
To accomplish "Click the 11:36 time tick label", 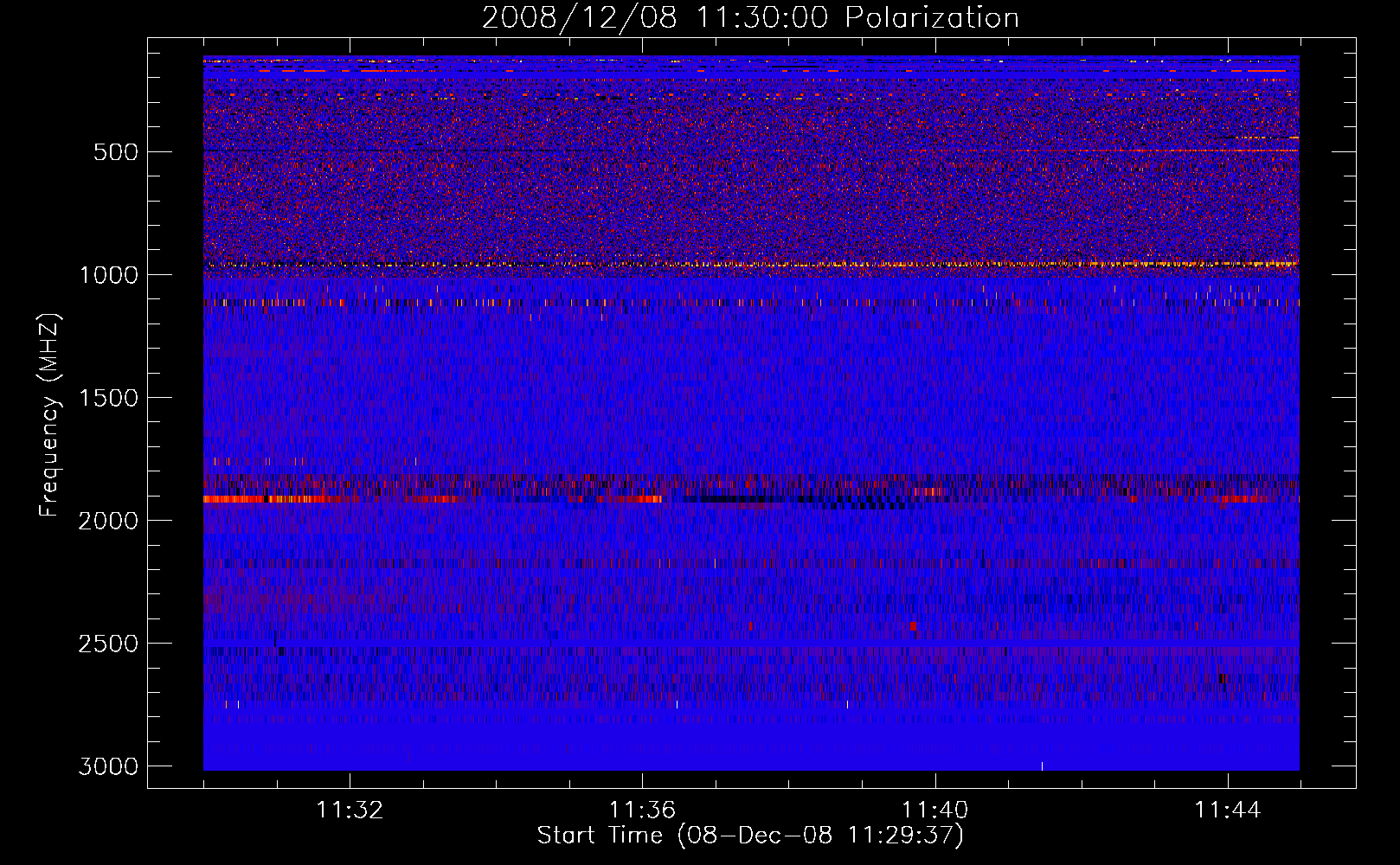I will click(642, 811).
